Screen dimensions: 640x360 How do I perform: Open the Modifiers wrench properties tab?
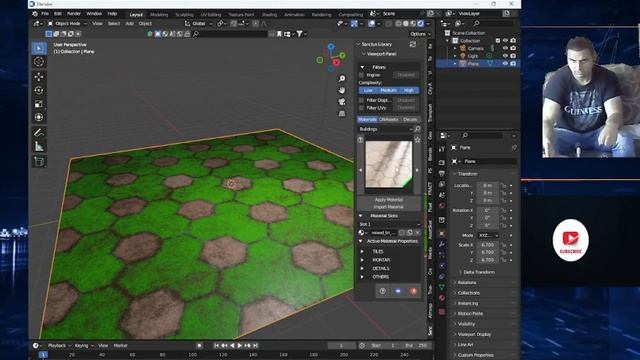pos(442,244)
